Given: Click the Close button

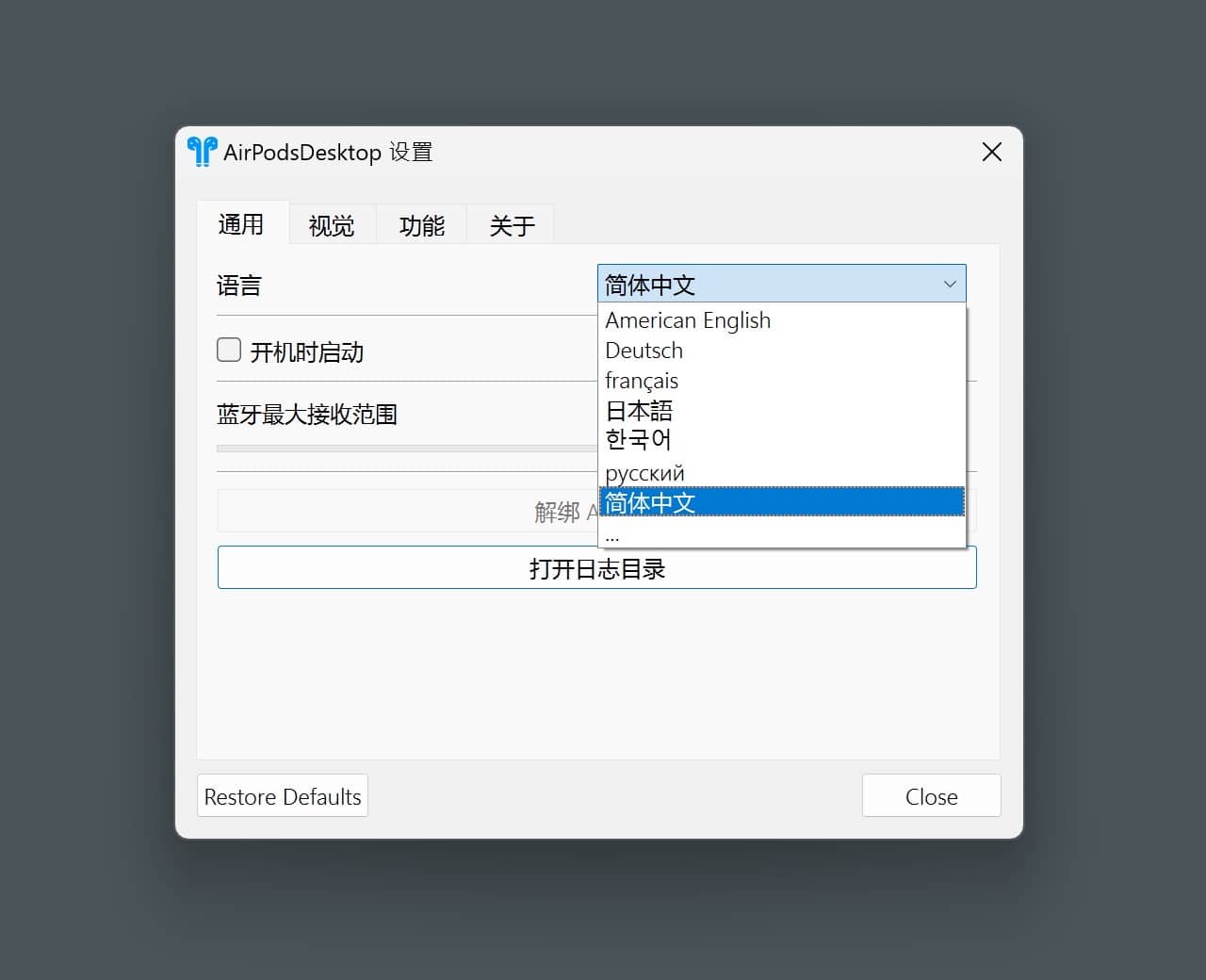Looking at the screenshot, I should [x=932, y=796].
